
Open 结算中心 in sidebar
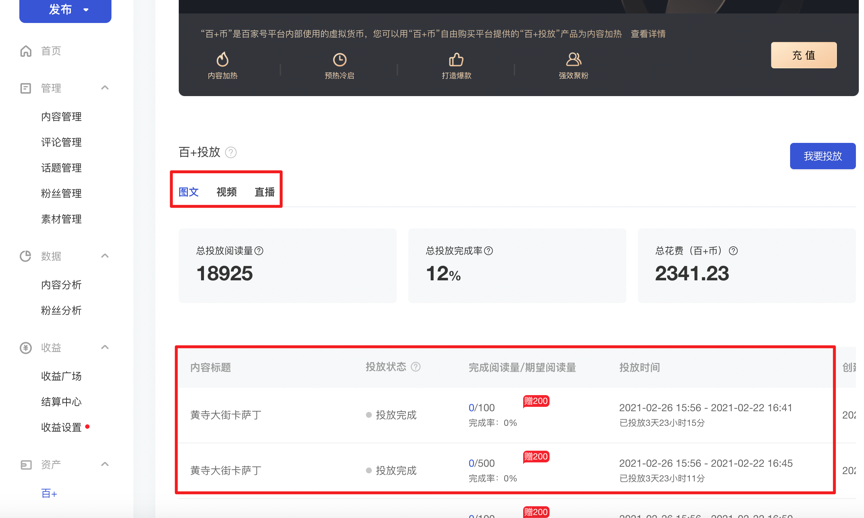61,402
